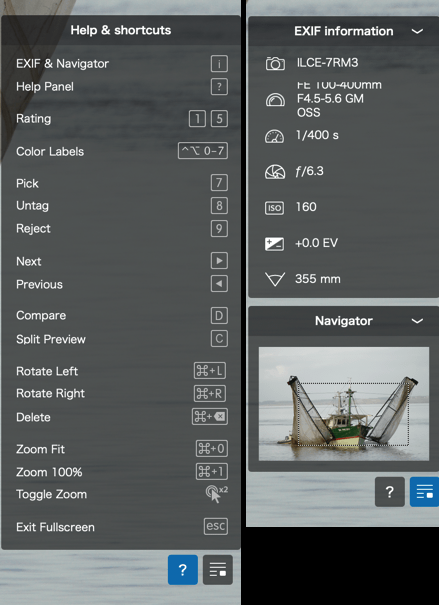439x605 pixels.
Task: Click the esc key for Exit Fullscreen
Action: point(216,526)
